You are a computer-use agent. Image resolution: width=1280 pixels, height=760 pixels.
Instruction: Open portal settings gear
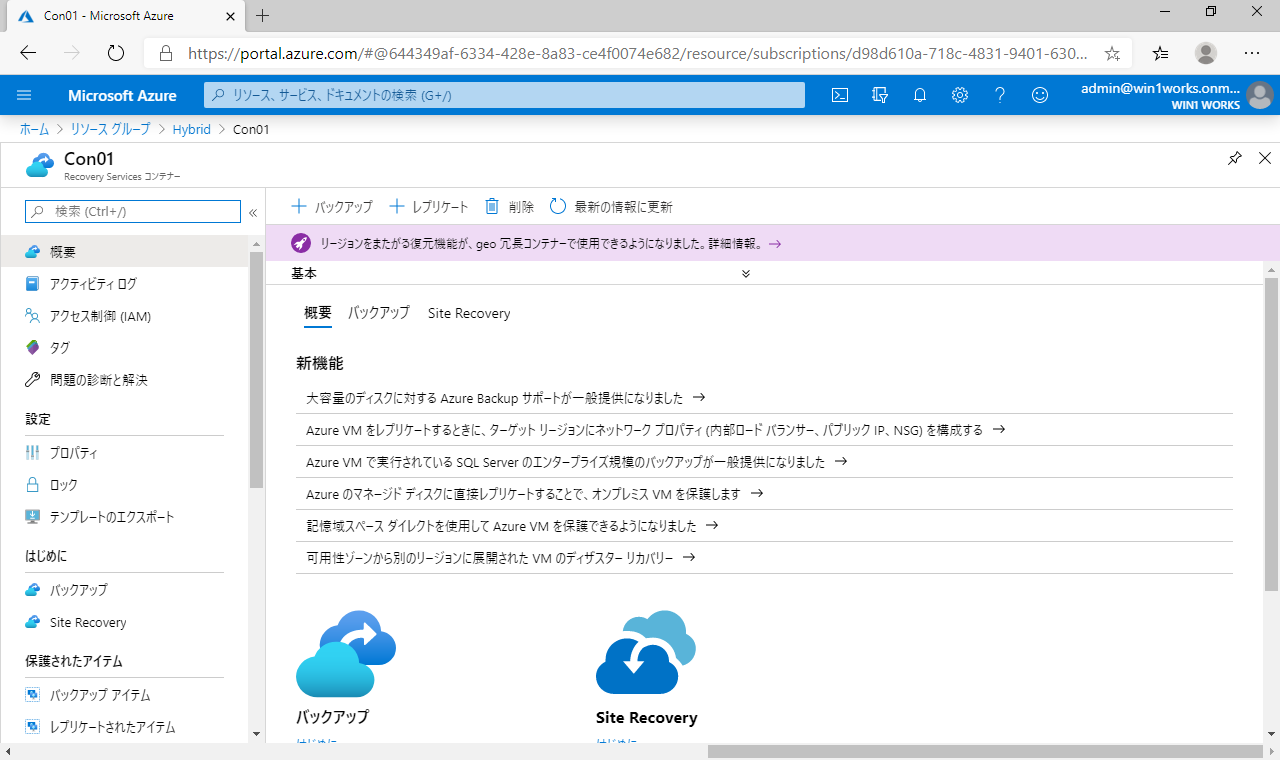[x=960, y=95]
